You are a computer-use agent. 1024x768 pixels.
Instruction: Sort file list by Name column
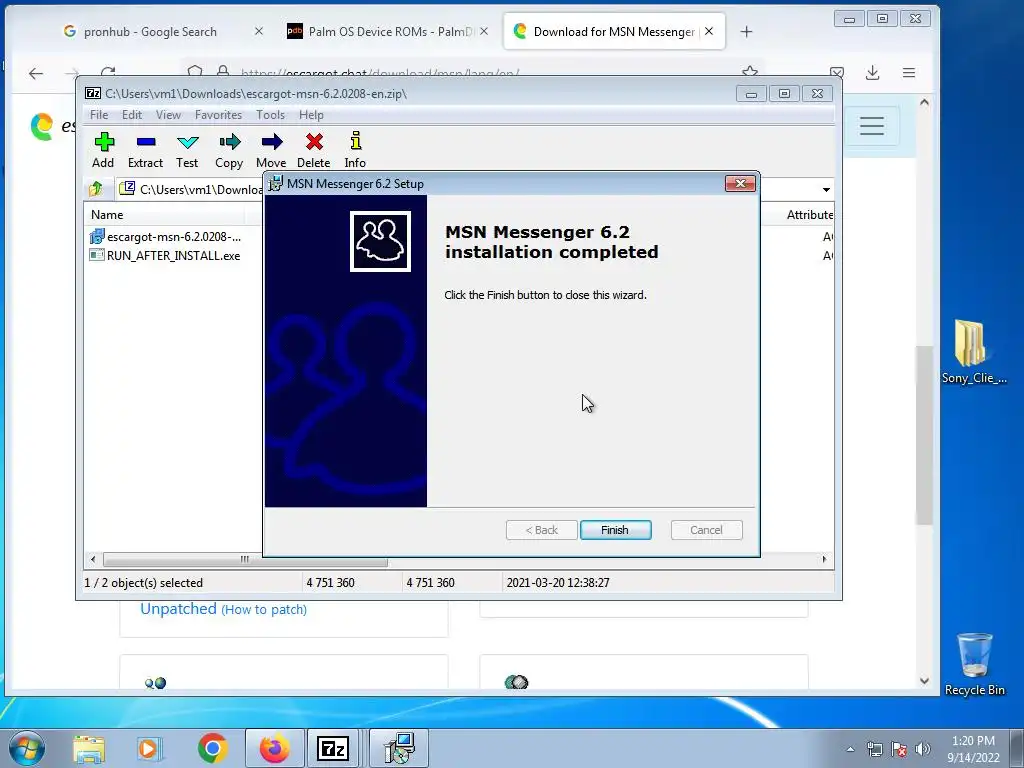click(x=163, y=214)
